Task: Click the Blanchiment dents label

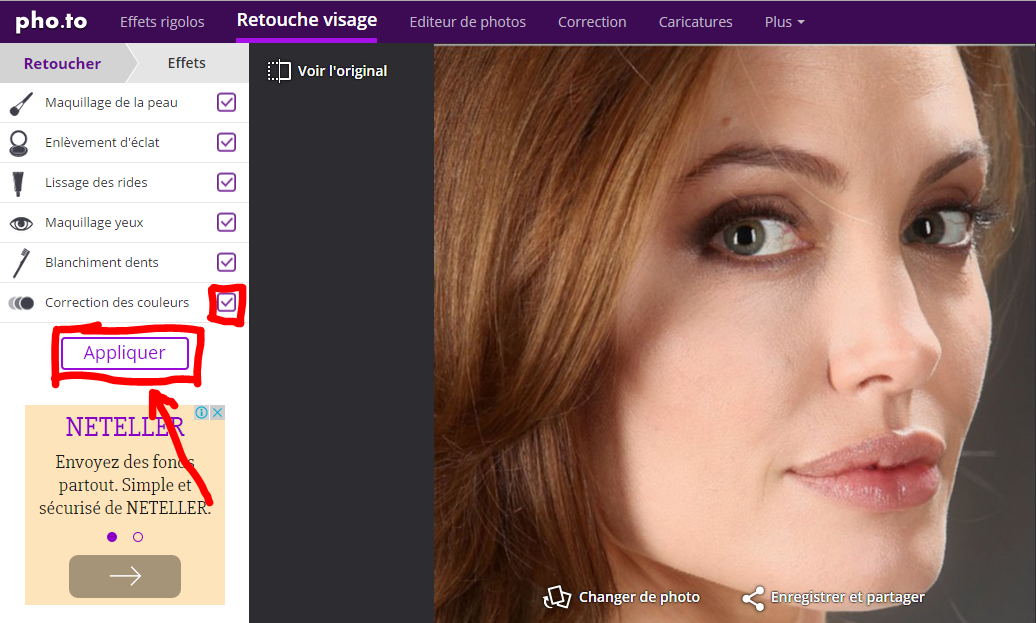Action: pos(102,262)
